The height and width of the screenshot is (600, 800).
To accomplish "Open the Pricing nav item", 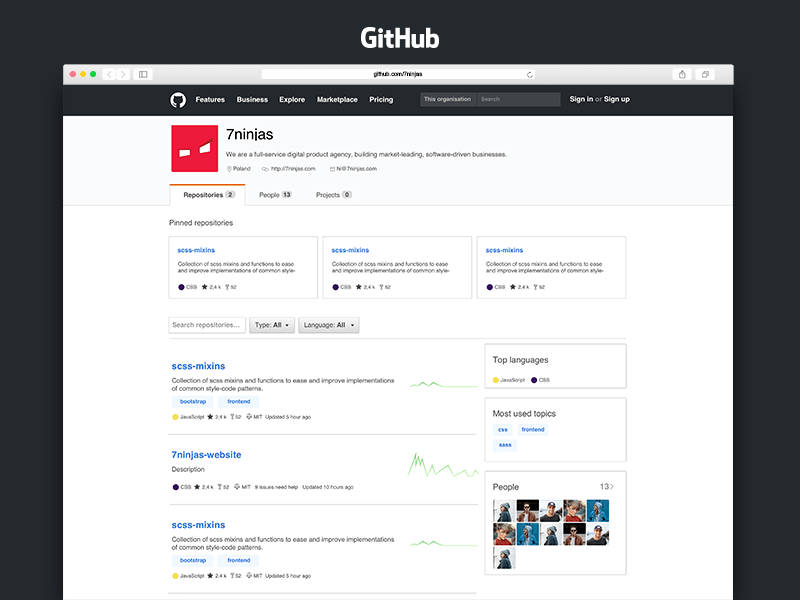I will coord(381,99).
